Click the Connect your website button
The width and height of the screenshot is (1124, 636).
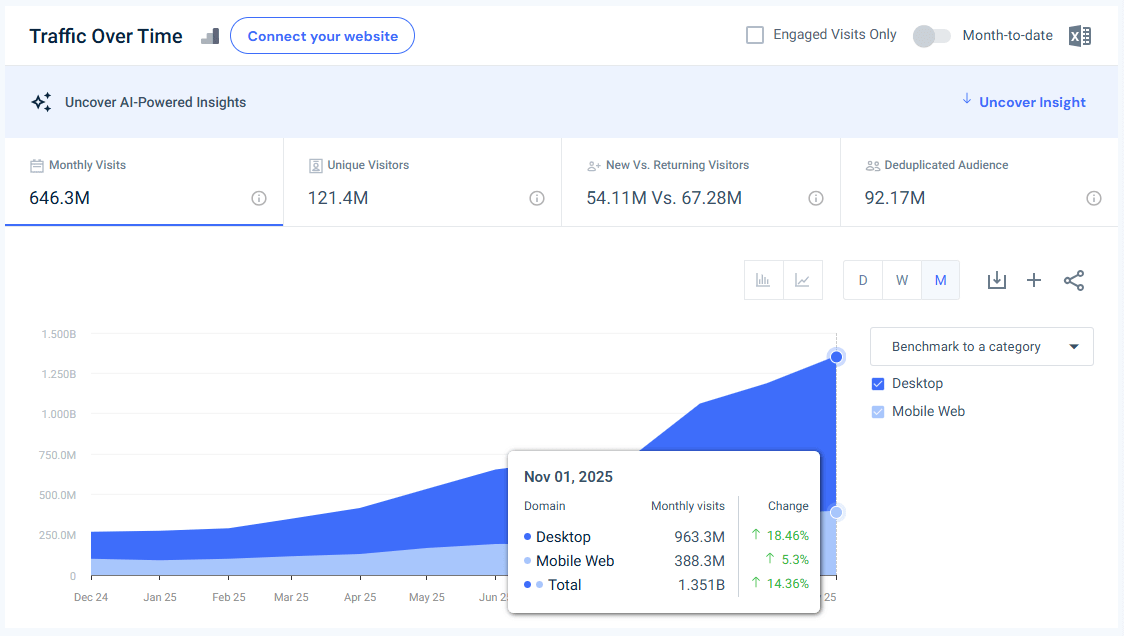point(322,35)
